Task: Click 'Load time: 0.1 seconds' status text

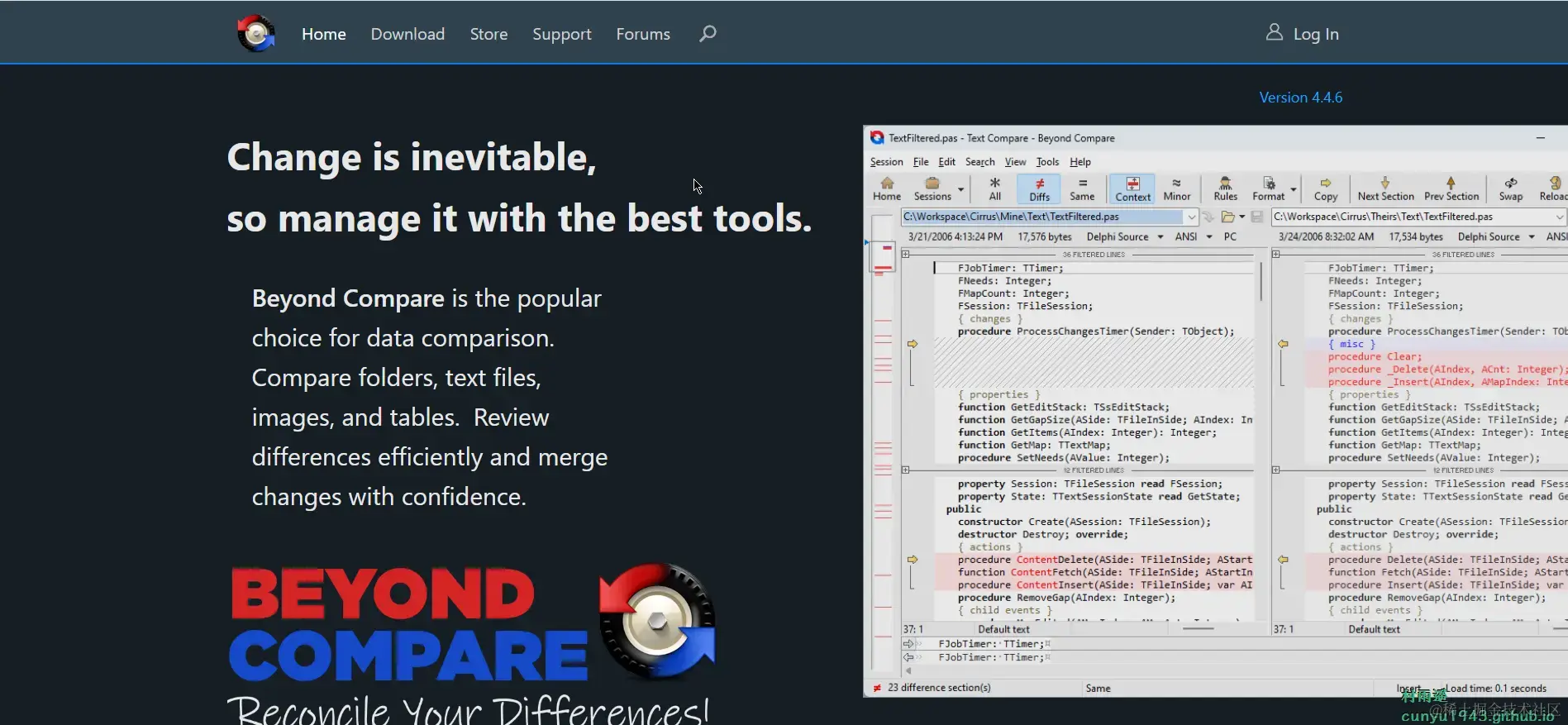Action: [1495, 688]
